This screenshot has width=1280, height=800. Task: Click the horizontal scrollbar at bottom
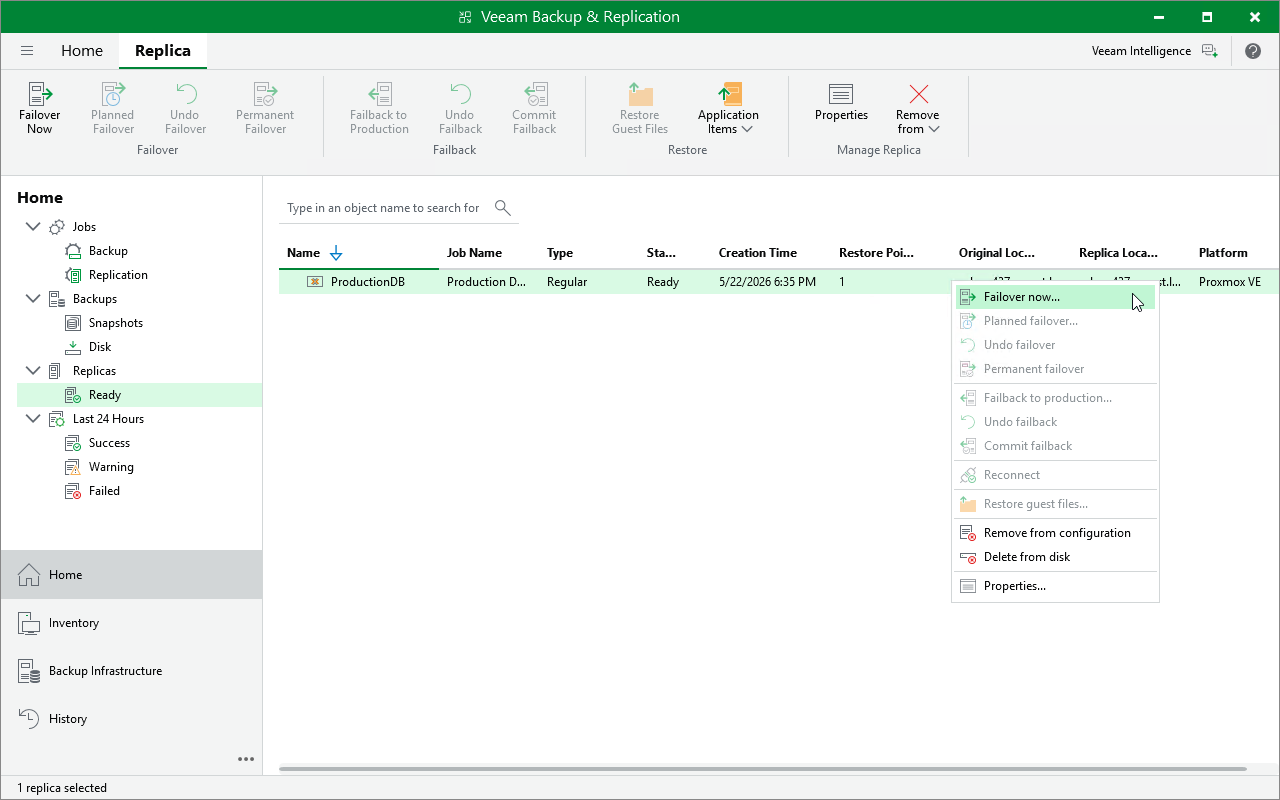point(763,769)
